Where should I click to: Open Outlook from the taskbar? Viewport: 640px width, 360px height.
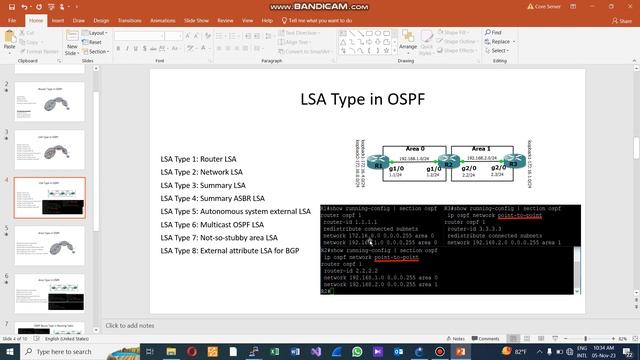pyautogui.click(x=398, y=351)
